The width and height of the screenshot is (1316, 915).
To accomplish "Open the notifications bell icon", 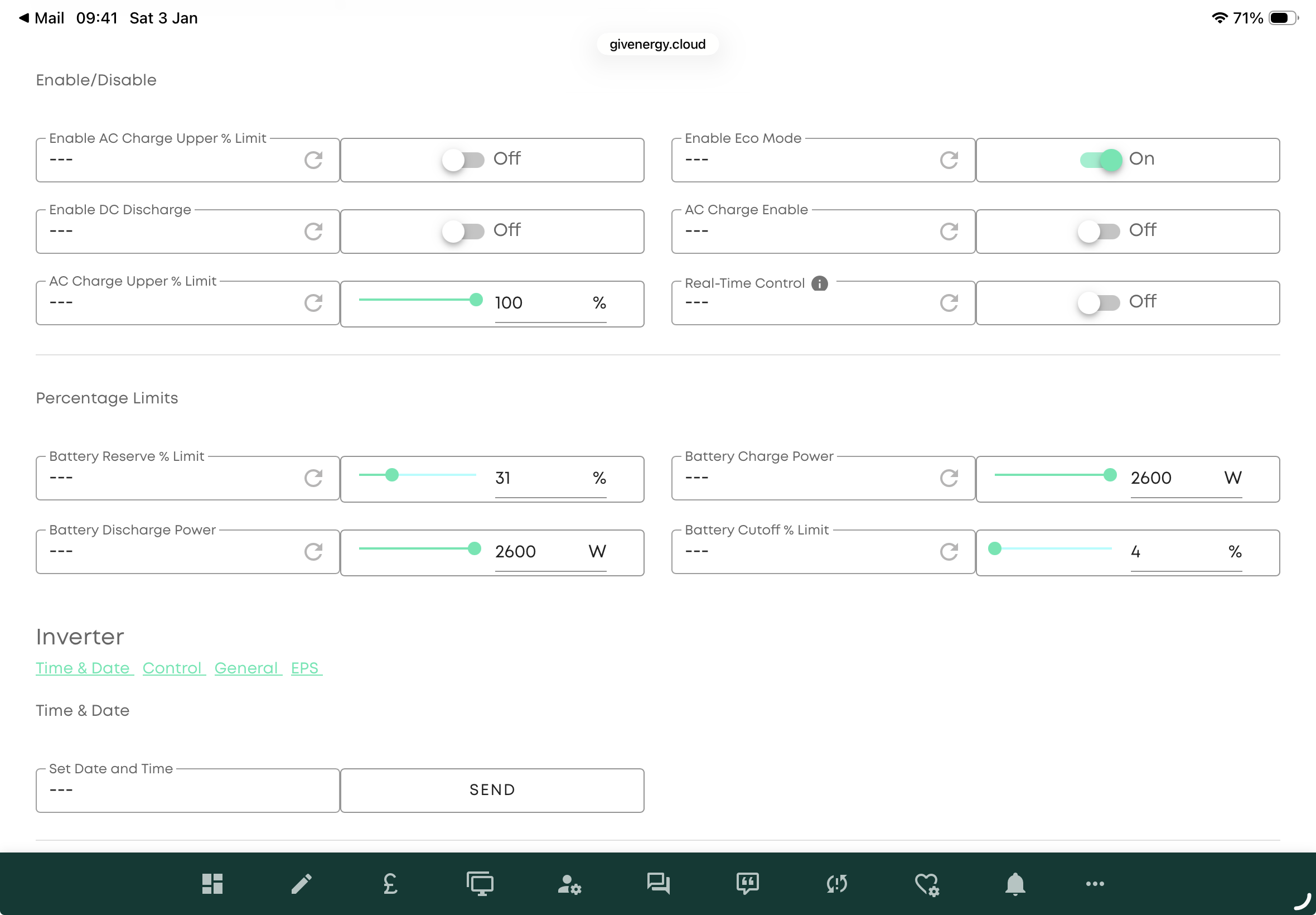I will pos(1015,883).
